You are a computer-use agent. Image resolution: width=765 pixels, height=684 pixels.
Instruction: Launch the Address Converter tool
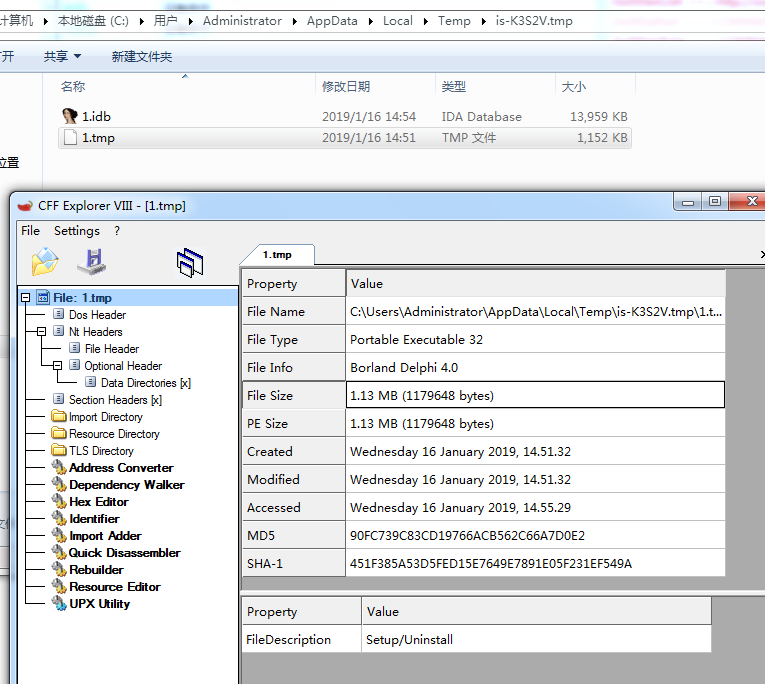coord(121,468)
